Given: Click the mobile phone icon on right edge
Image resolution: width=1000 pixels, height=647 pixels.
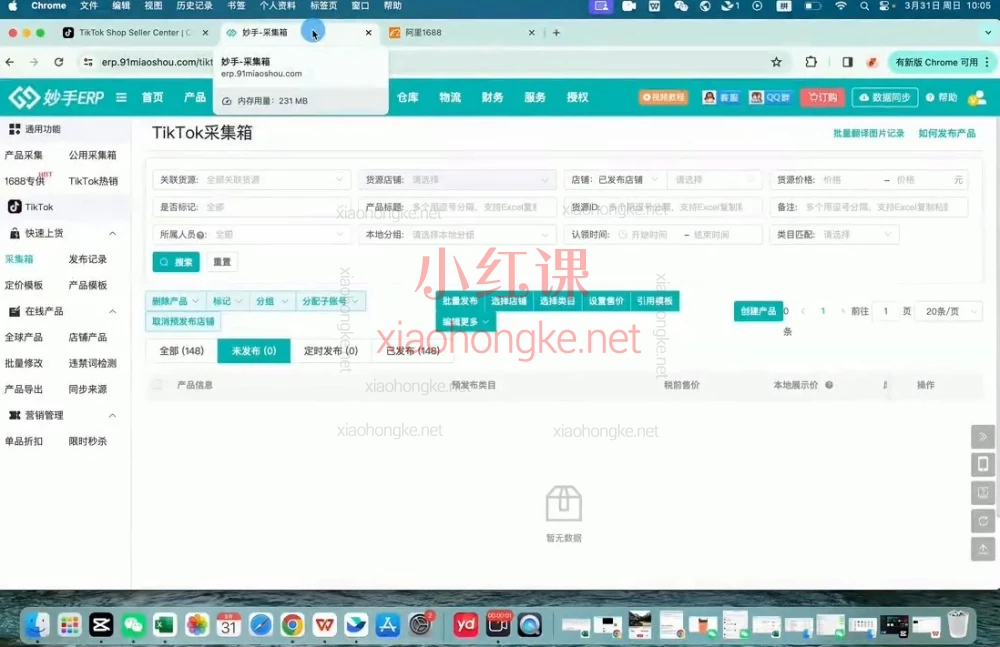Looking at the screenshot, I should [983, 464].
